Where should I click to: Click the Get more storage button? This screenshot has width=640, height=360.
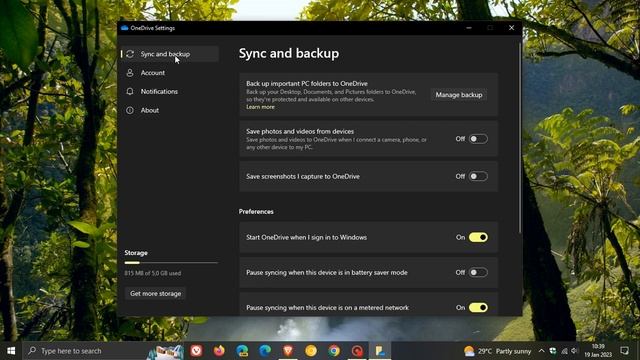pos(155,293)
